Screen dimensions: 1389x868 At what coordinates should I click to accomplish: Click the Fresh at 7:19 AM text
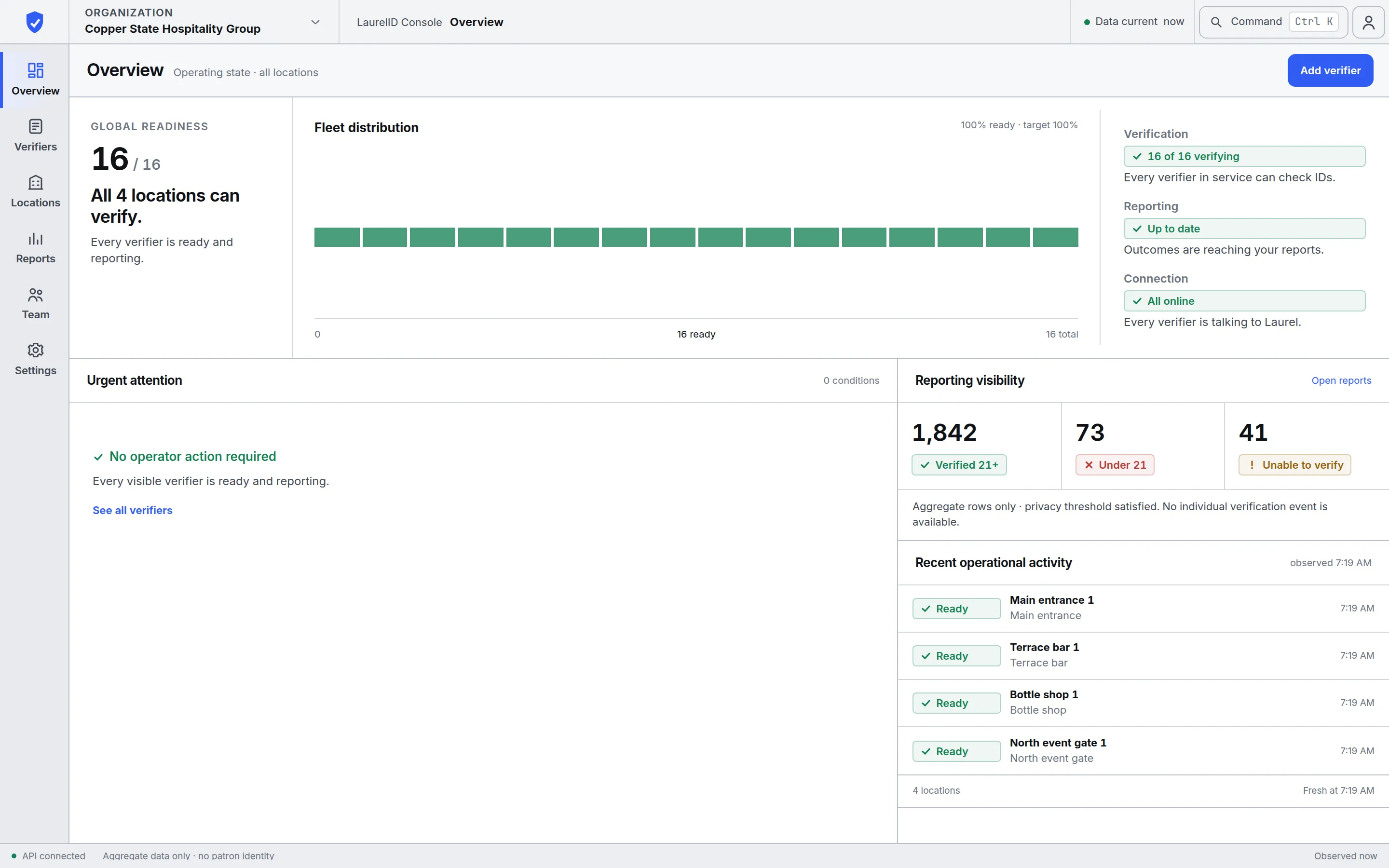click(x=1338, y=790)
